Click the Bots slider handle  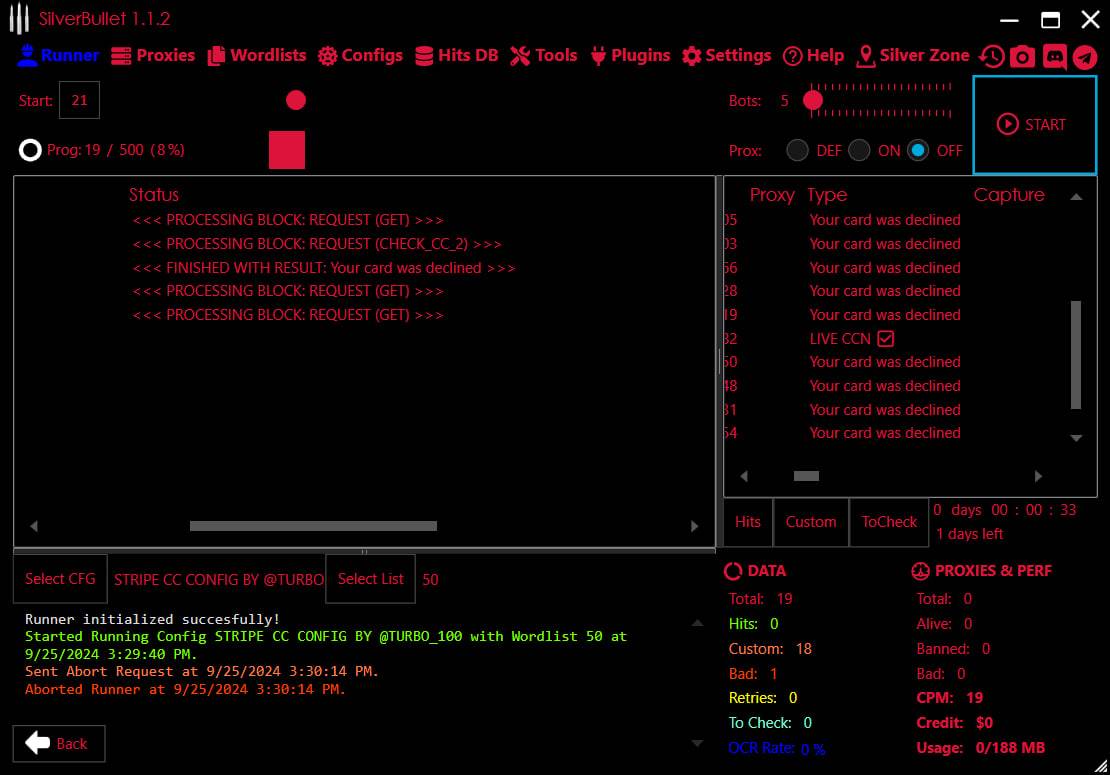click(x=813, y=100)
